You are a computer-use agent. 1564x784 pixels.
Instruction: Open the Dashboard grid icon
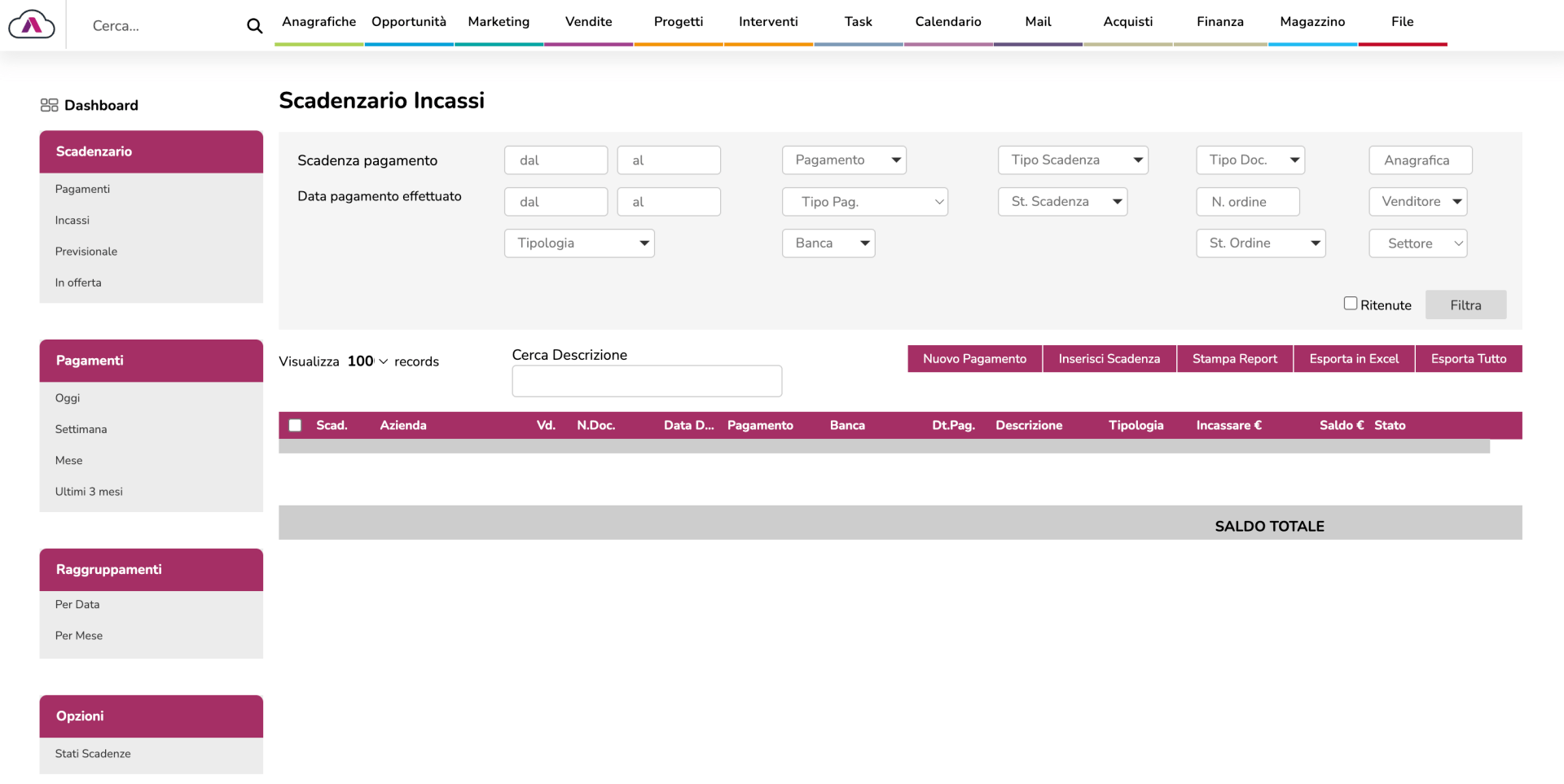[49, 105]
